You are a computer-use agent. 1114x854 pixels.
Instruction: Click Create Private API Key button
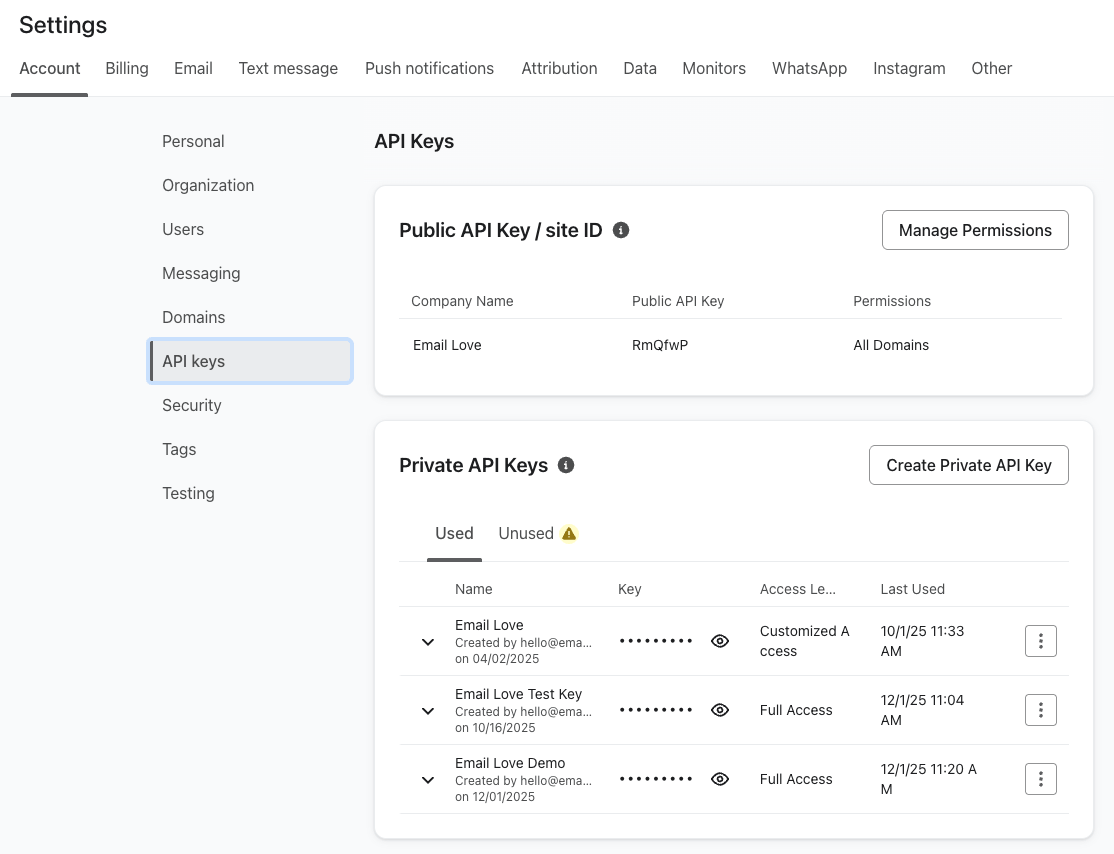pos(968,465)
